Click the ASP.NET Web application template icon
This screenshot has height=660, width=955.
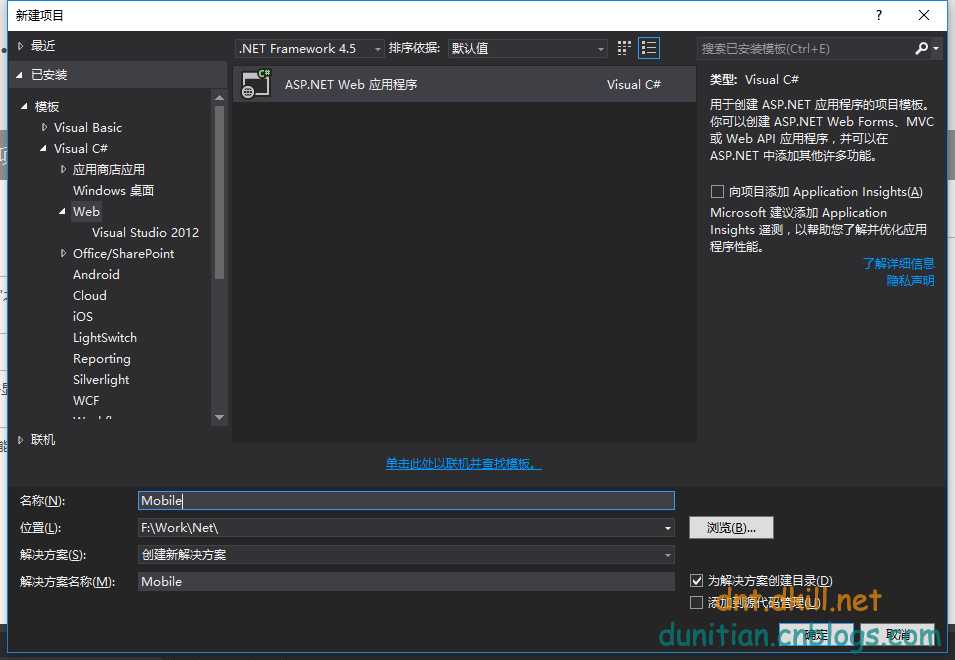(256, 84)
